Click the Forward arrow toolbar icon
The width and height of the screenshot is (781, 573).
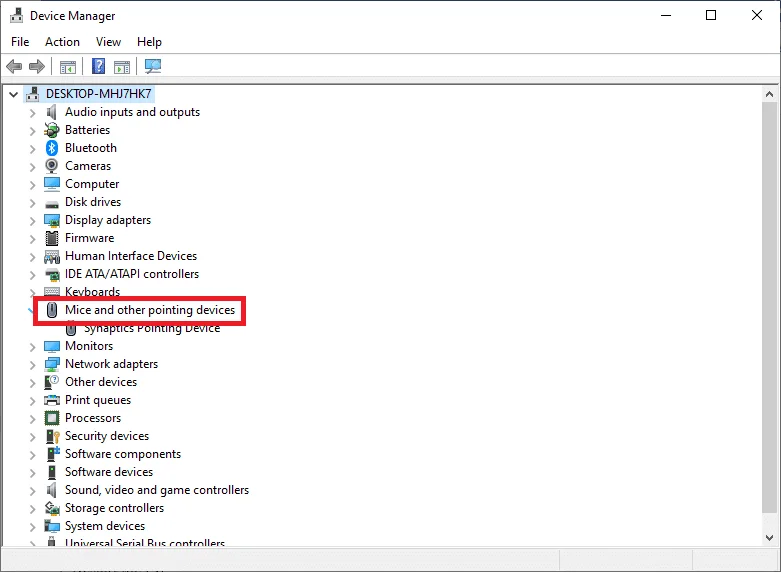[37, 66]
